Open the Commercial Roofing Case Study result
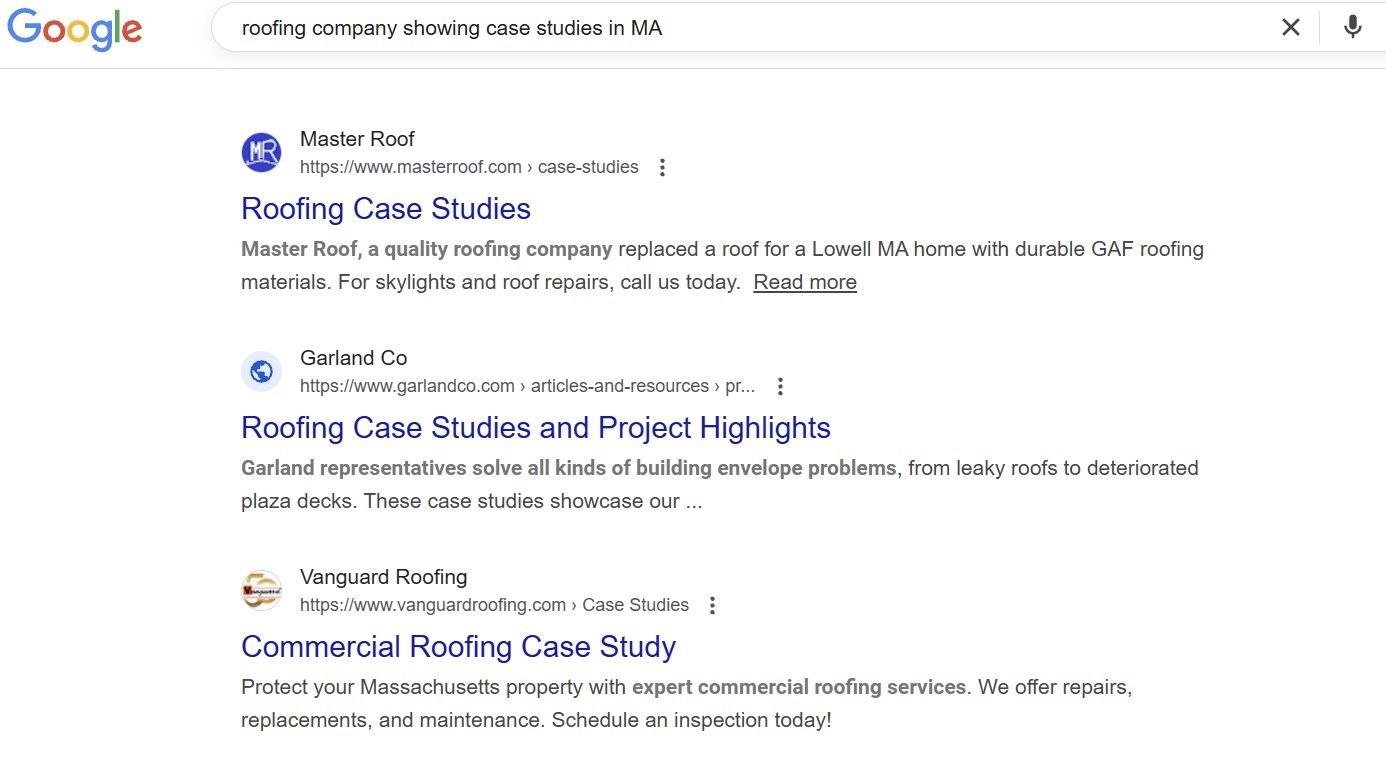The height and width of the screenshot is (763, 1386). click(458, 646)
